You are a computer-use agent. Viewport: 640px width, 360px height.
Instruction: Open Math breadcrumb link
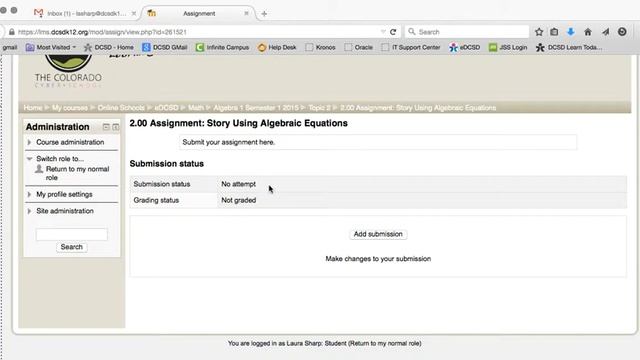(x=196, y=108)
